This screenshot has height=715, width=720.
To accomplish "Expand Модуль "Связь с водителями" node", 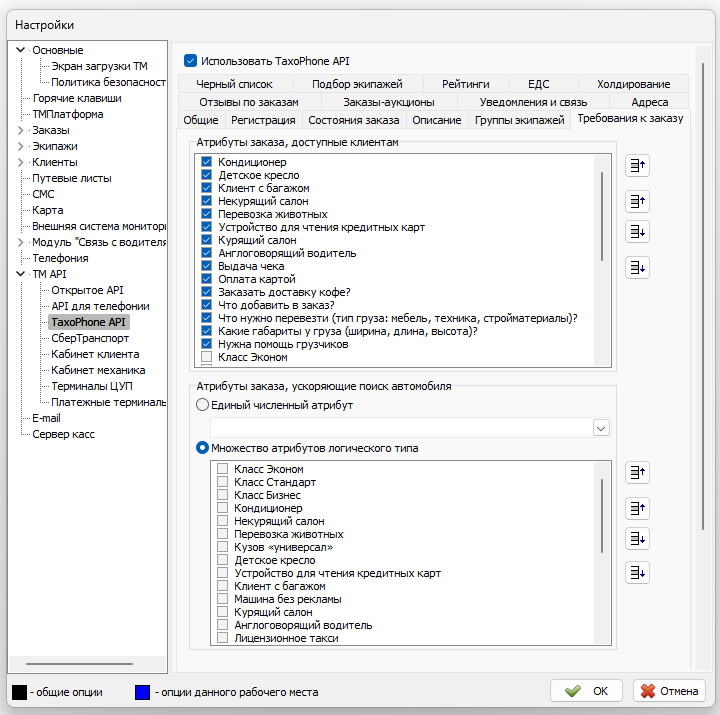I will click(x=20, y=242).
